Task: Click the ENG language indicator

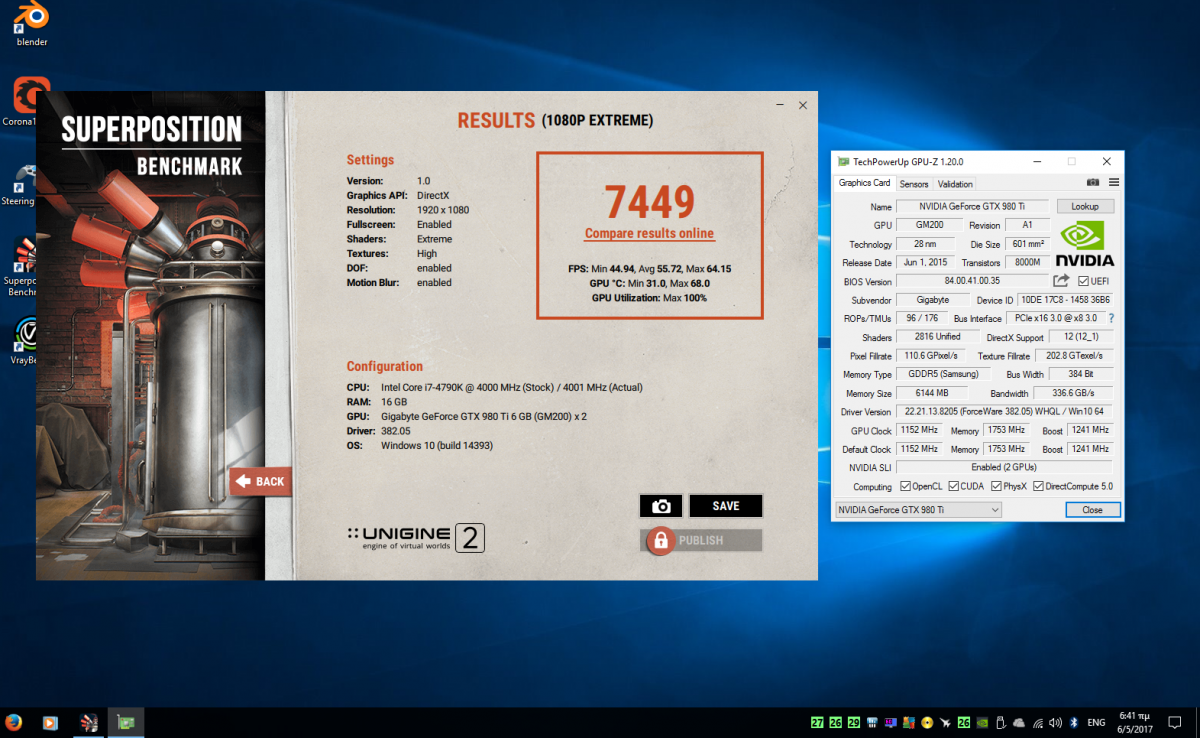Action: pos(1097,722)
